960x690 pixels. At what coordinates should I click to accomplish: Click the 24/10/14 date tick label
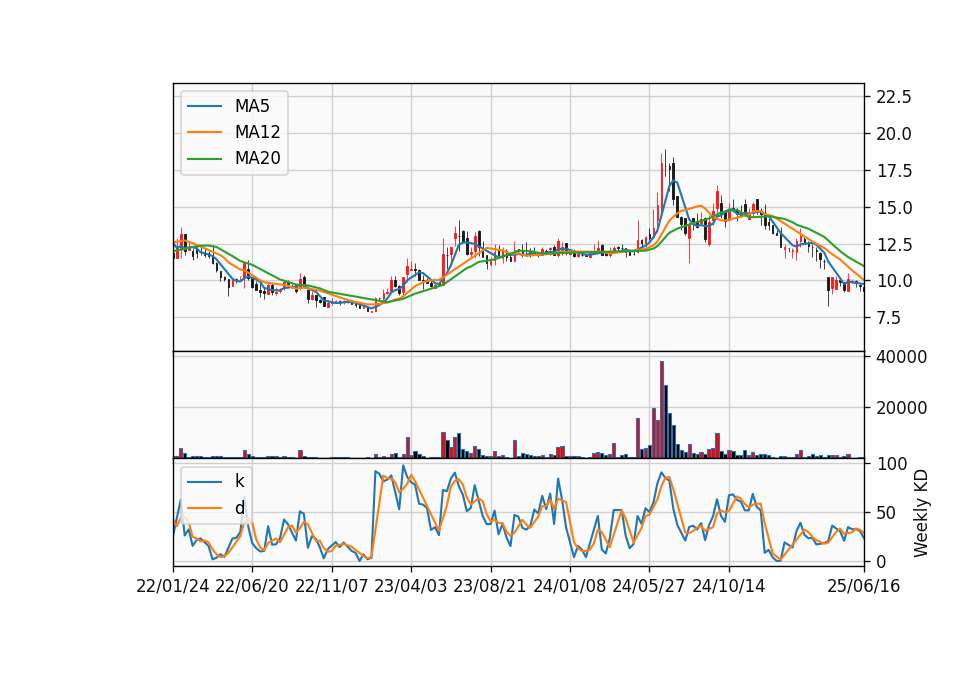tap(729, 586)
